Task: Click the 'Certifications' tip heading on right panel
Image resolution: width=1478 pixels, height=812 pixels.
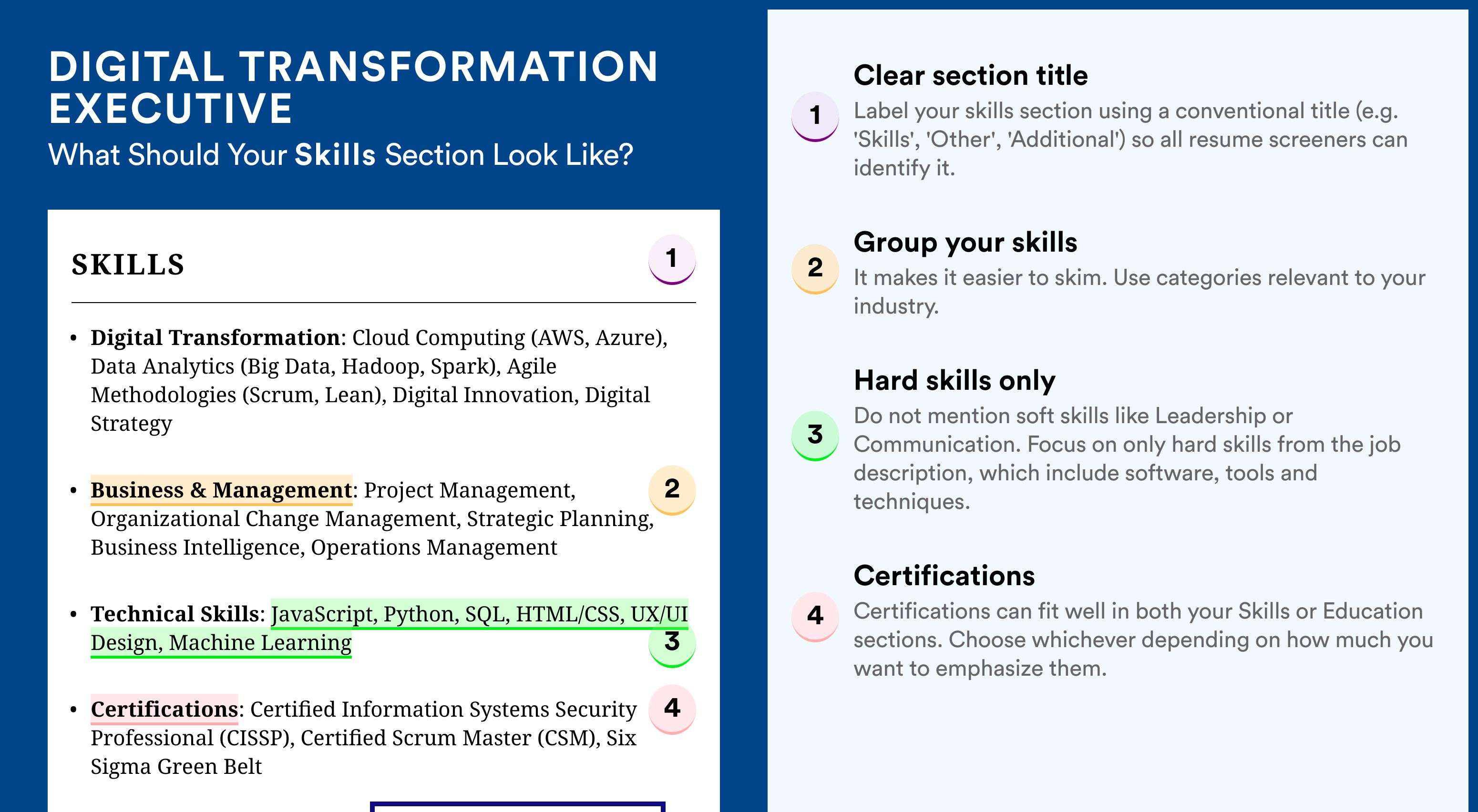Action: (944, 576)
